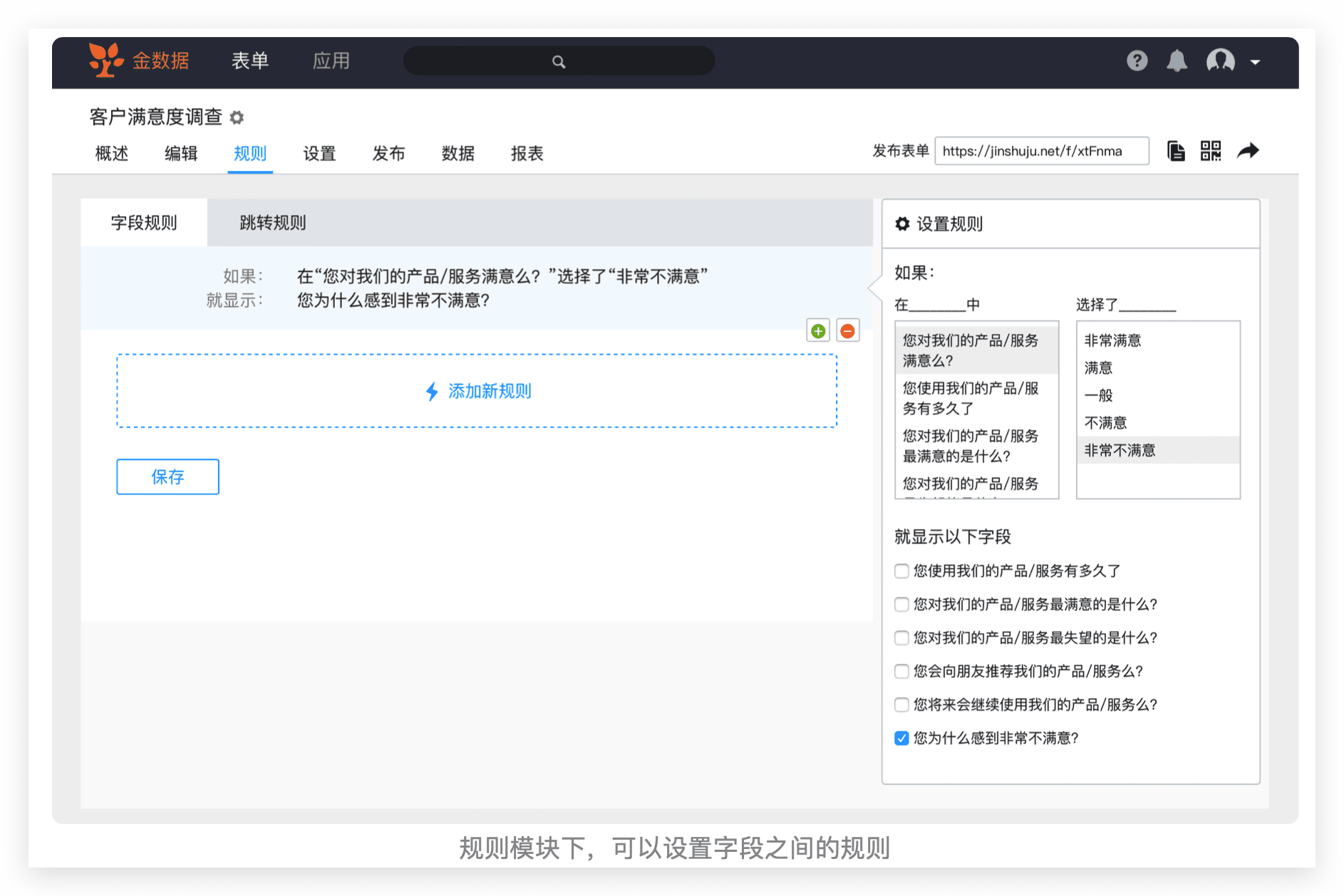Click the top search bar
The width and height of the screenshot is (1344, 896).
559,61
